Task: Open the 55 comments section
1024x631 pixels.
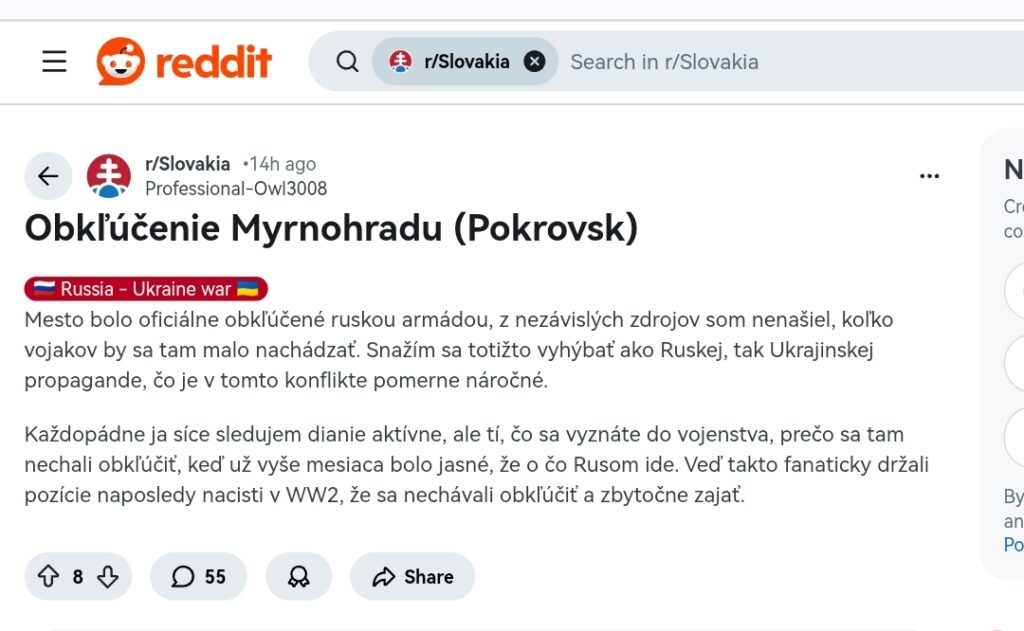Action: point(199,577)
